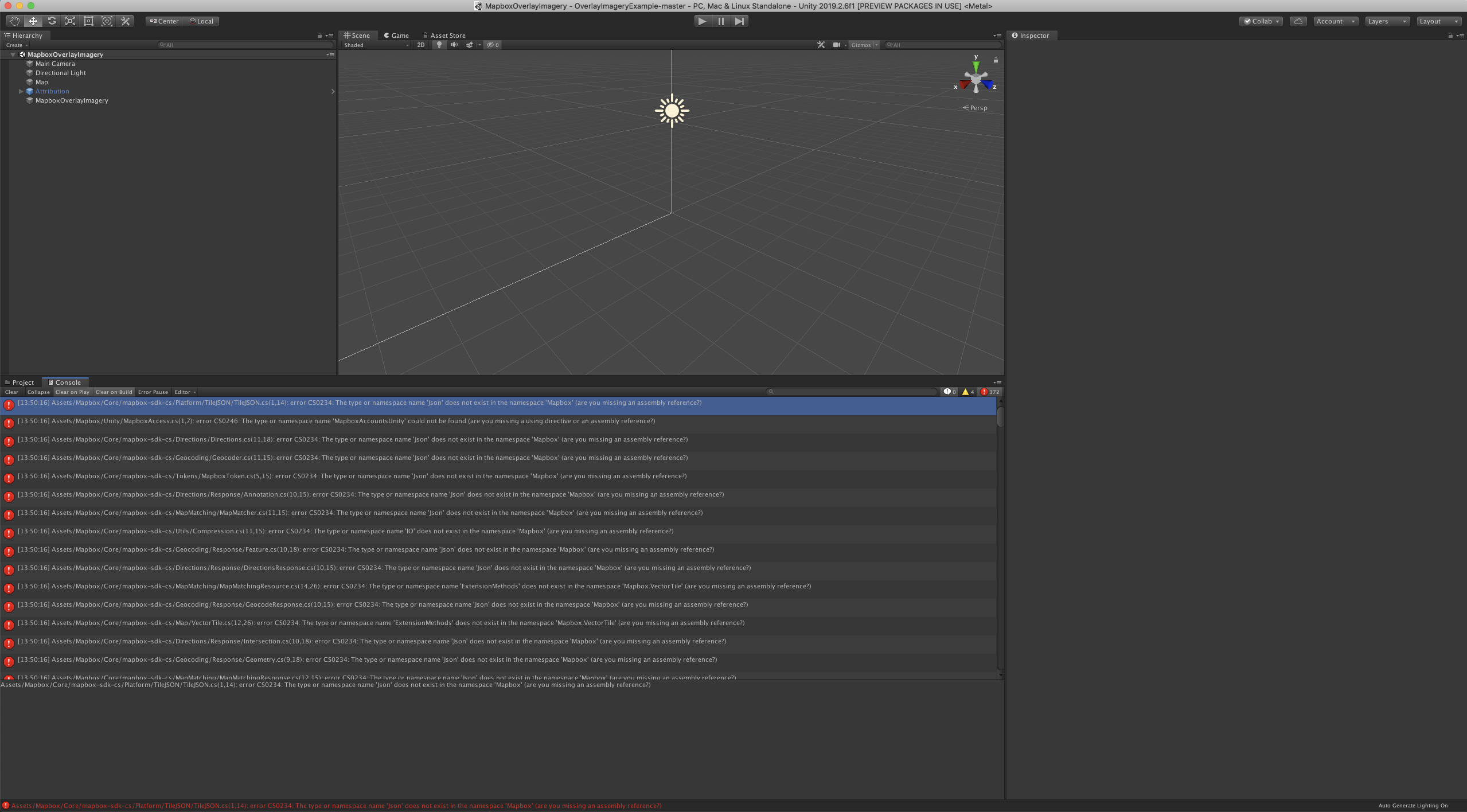Click the Collapse console button
Image resolution: width=1467 pixels, height=812 pixels.
pos(38,392)
